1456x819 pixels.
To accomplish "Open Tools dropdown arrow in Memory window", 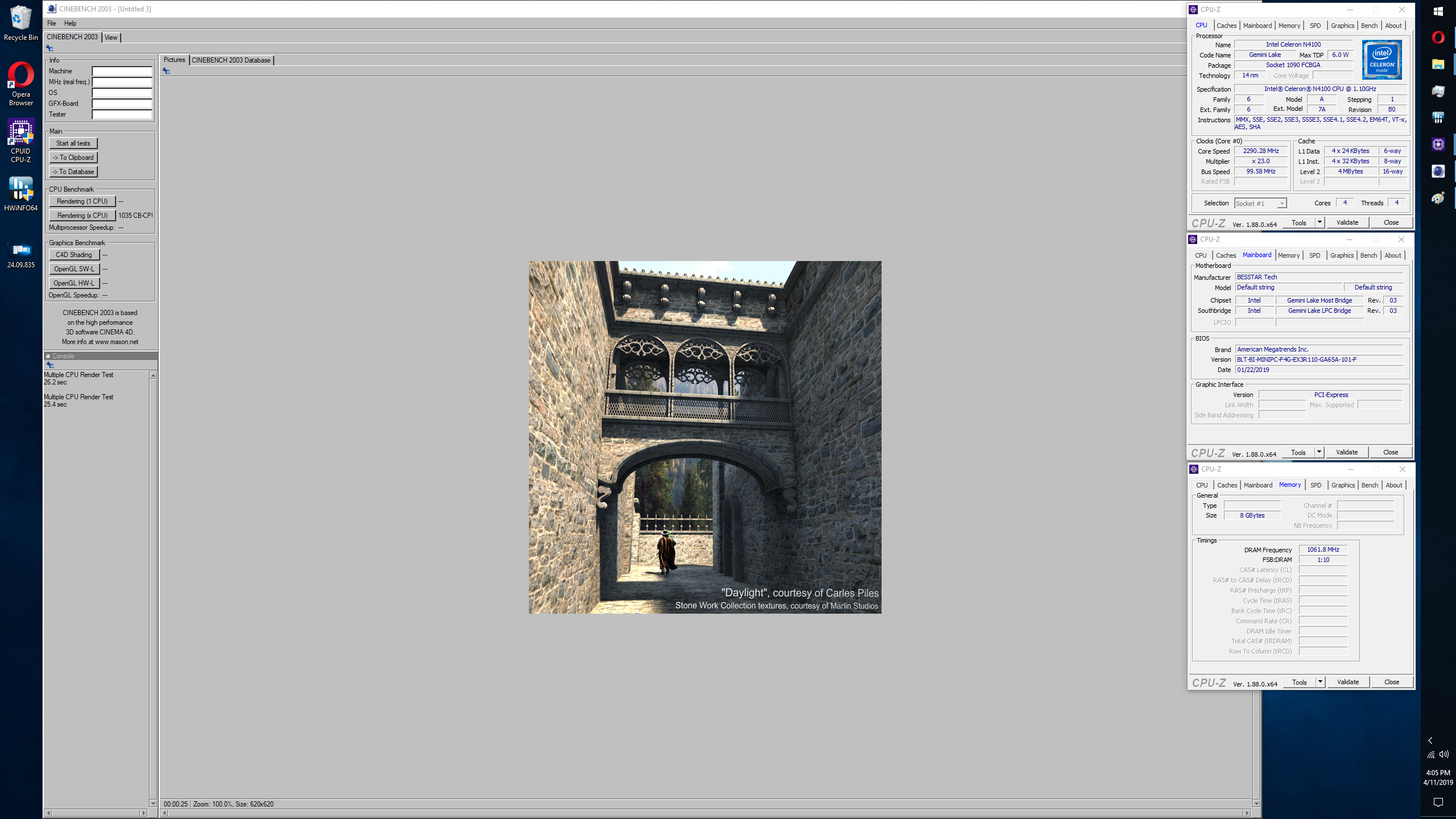I will coord(1321,682).
